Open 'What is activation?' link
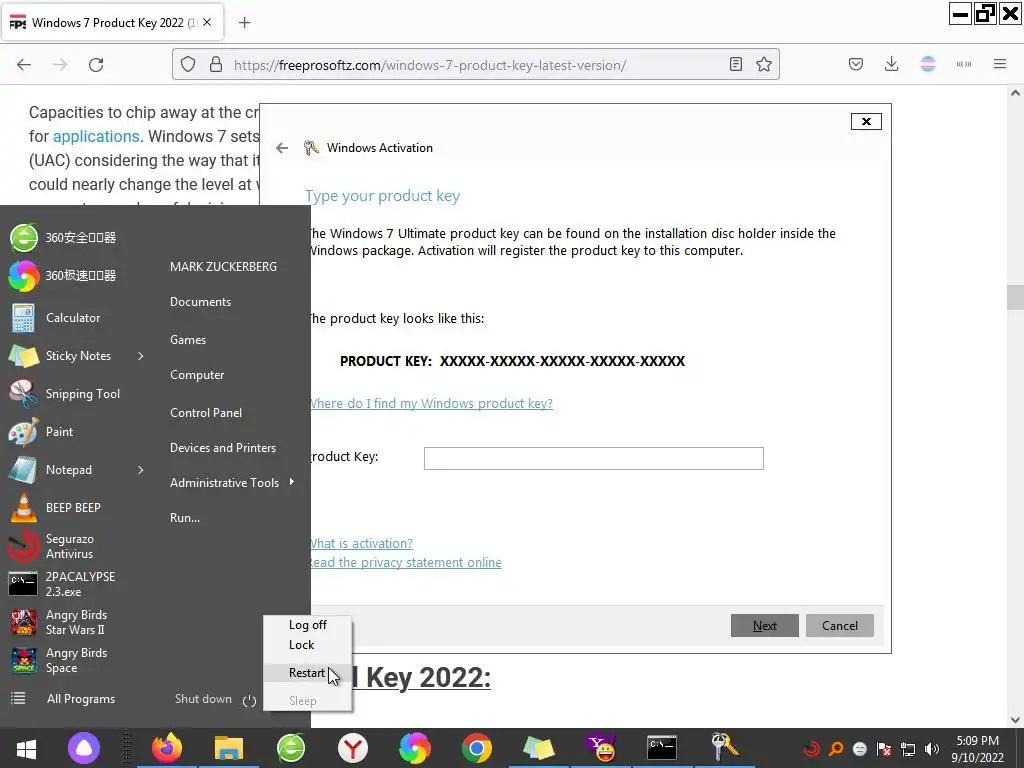1024x768 pixels. (361, 543)
